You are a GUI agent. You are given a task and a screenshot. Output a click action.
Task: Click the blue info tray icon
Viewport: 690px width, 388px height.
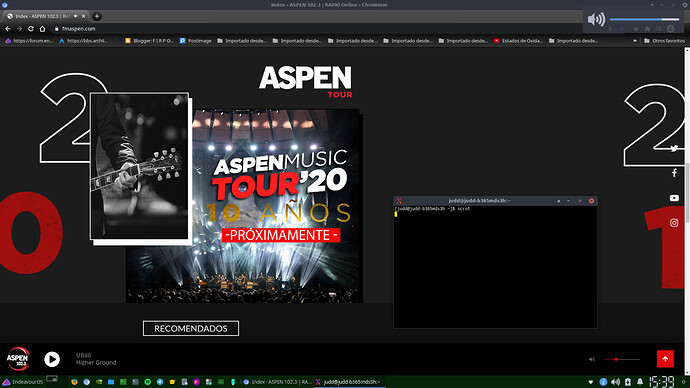click(603, 382)
